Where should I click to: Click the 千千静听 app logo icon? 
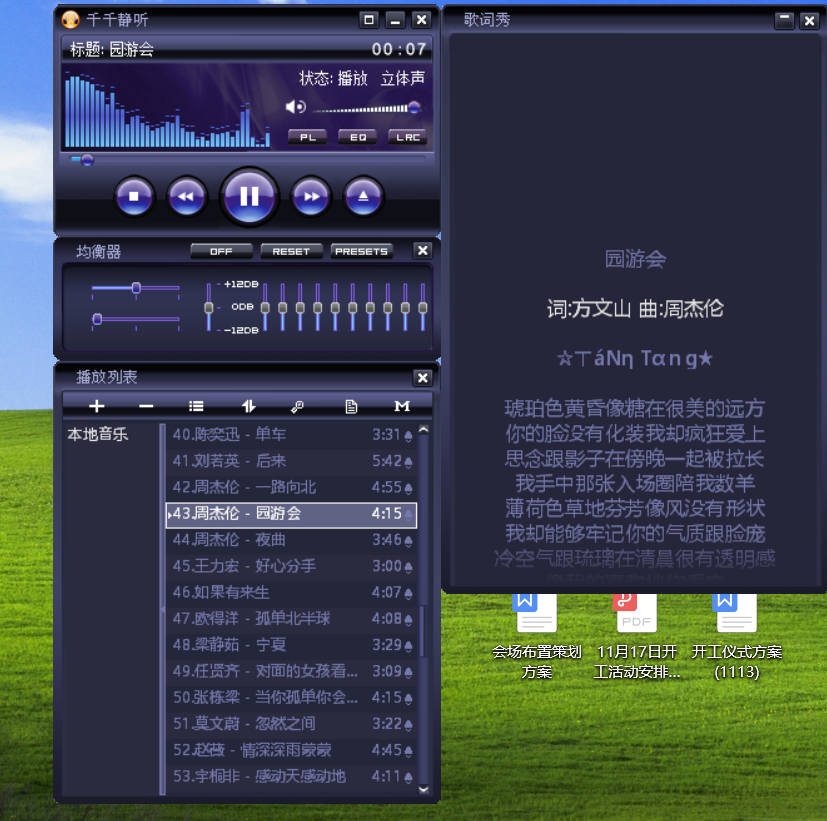click(x=71, y=20)
